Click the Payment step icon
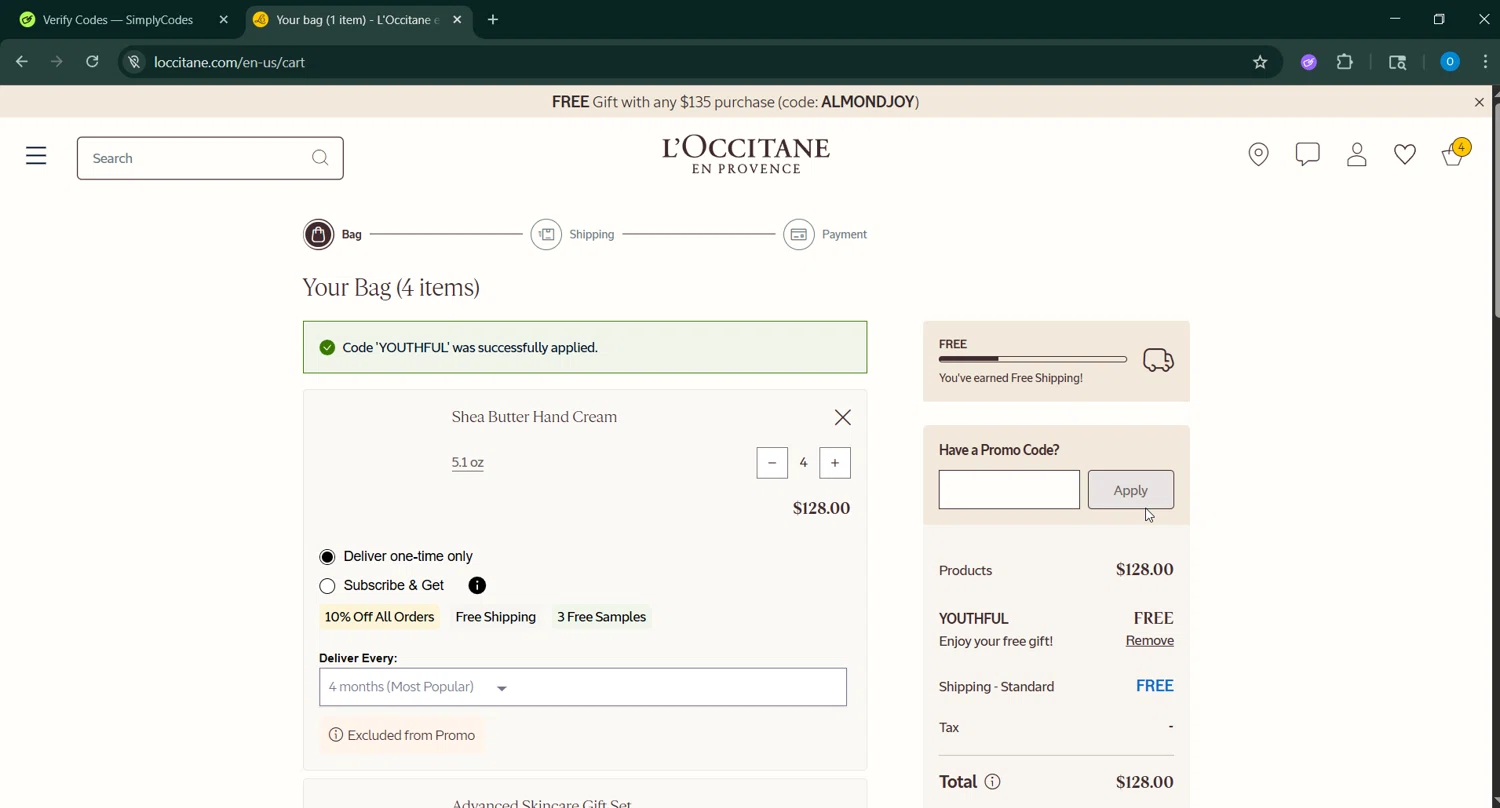Screen dimensions: 1500x808 point(798,234)
